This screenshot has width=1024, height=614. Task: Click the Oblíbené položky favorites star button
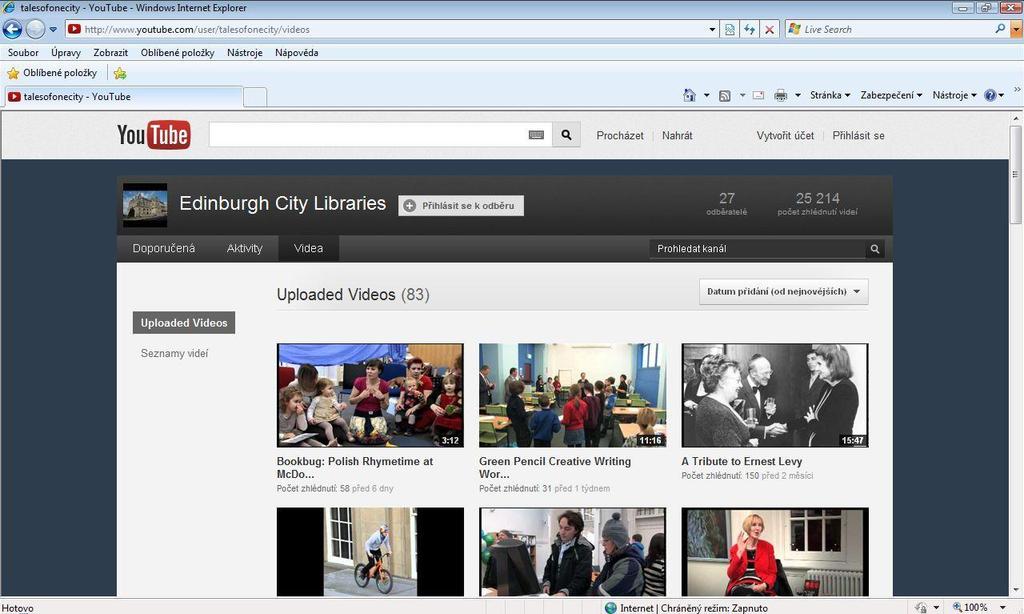click(52, 73)
